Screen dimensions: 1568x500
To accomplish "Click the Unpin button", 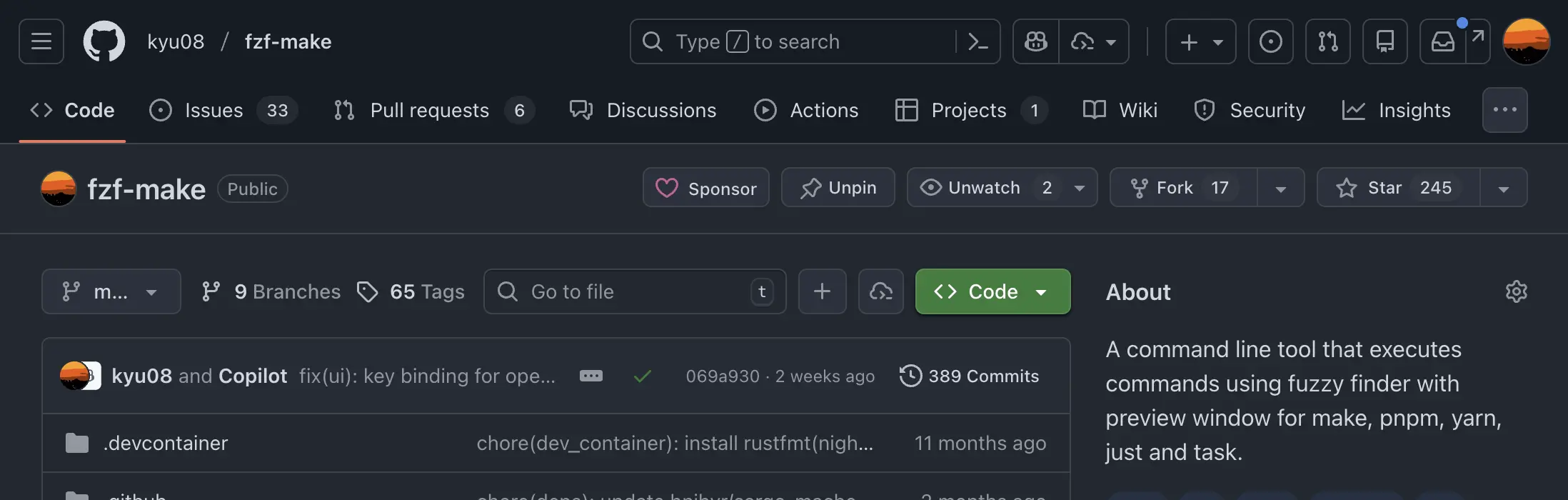I will tap(838, 188).
